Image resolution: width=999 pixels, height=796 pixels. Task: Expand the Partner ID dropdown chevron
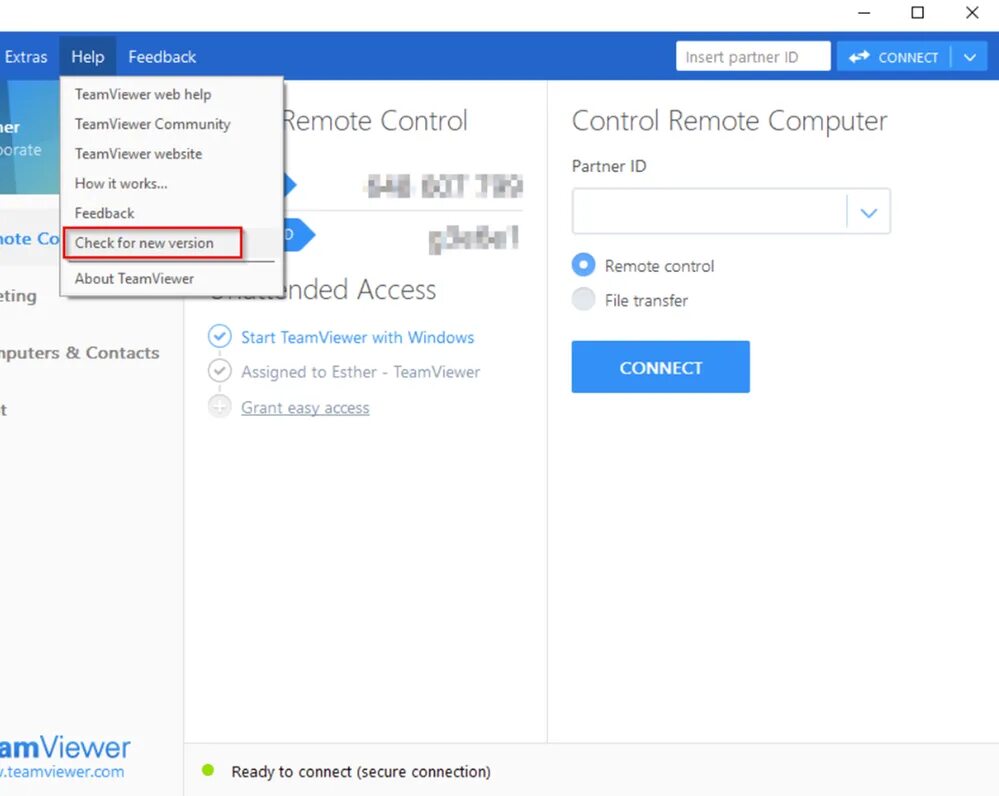pyautogui.click(x=869, y=212)
